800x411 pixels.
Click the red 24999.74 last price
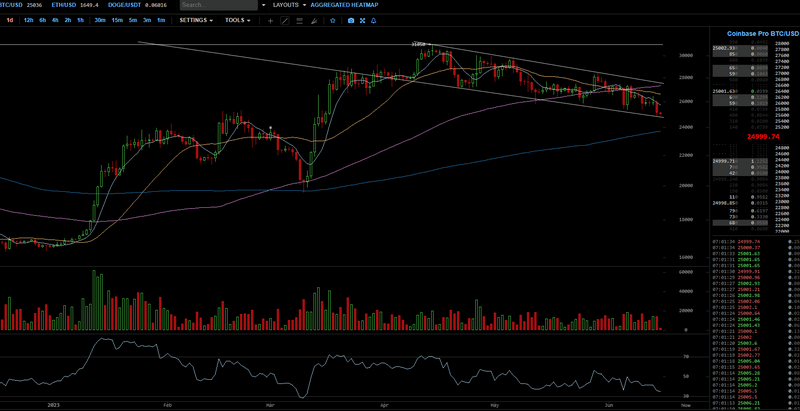point(764,137)
